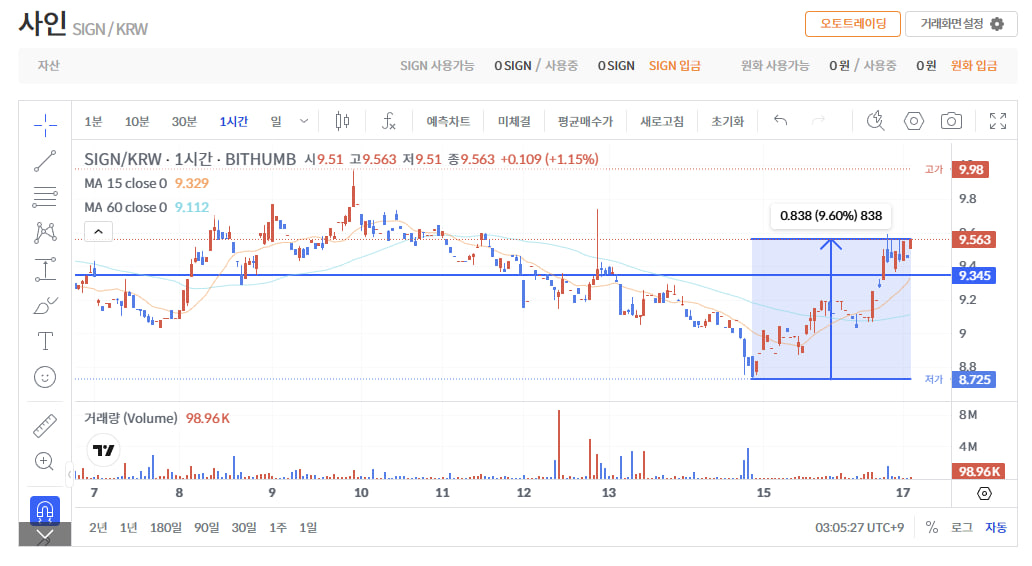1032x566 pixels.
Task: Expand the time interval dropdown arrow
Action: pyautogui.click(x=303, y=121)
